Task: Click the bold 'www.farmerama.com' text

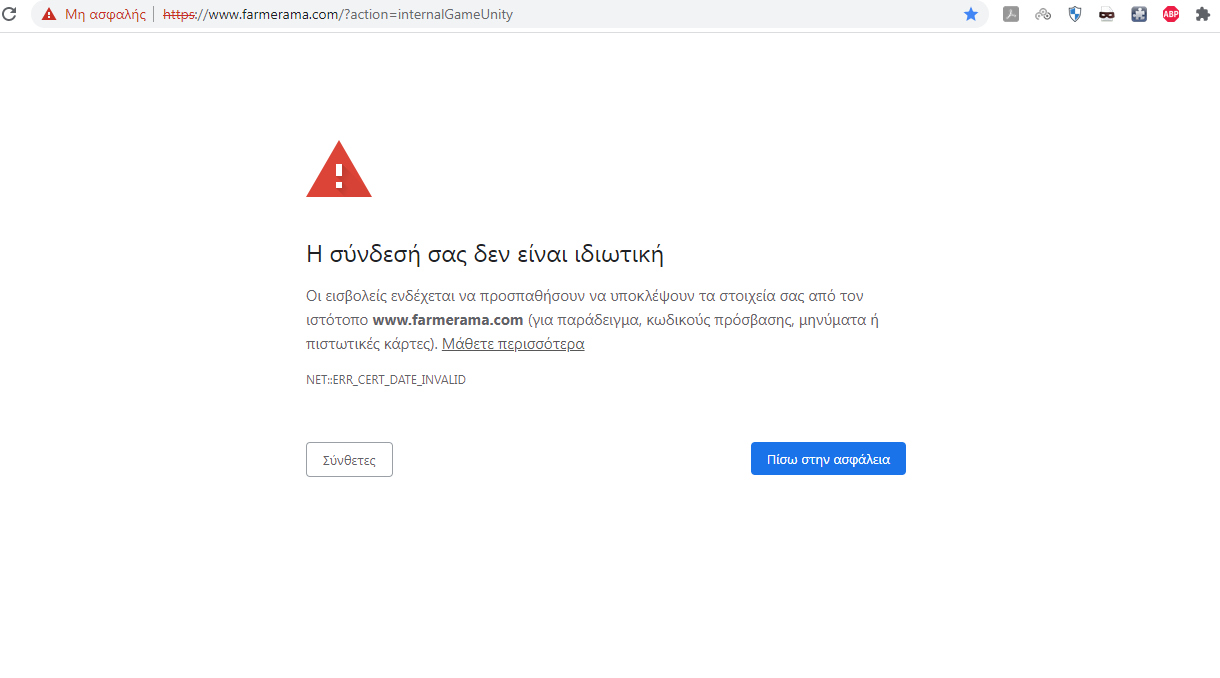Action: tap(448, 320)
